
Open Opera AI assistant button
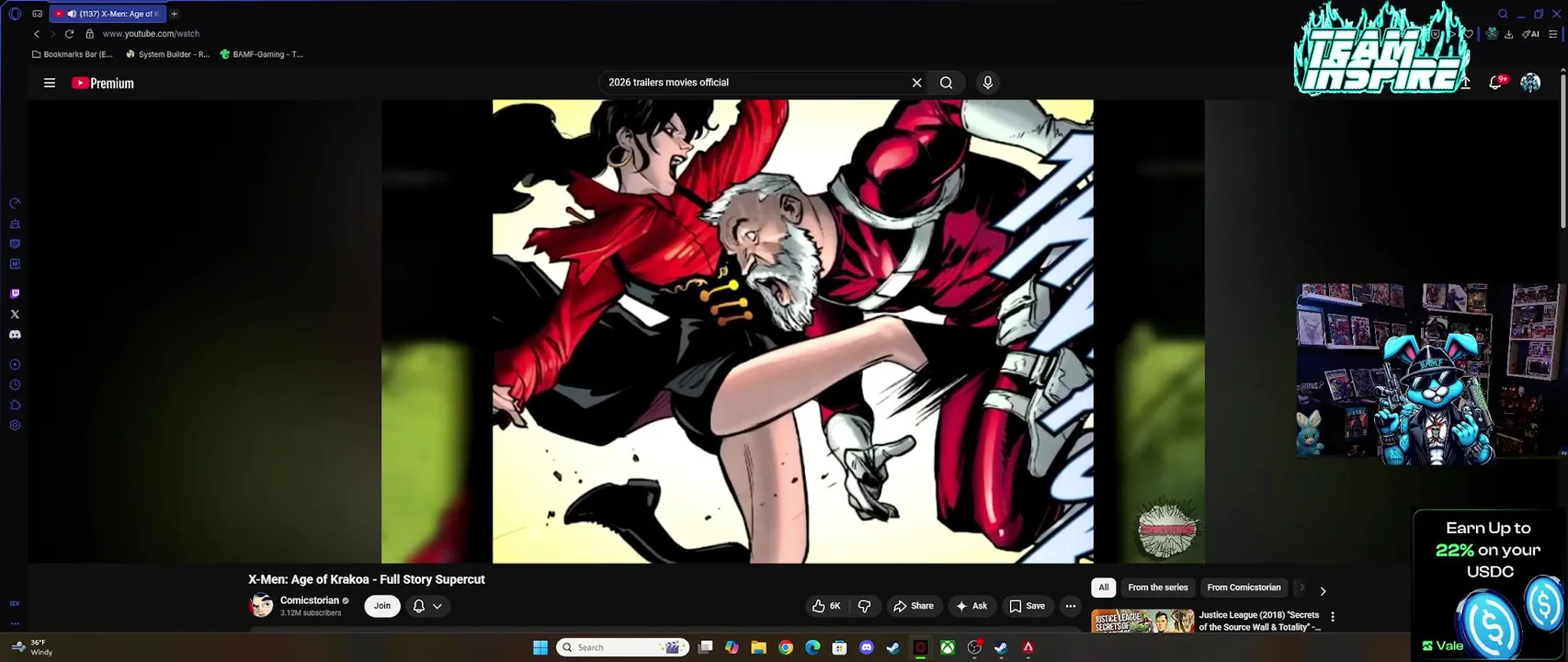pos(1531,34)
